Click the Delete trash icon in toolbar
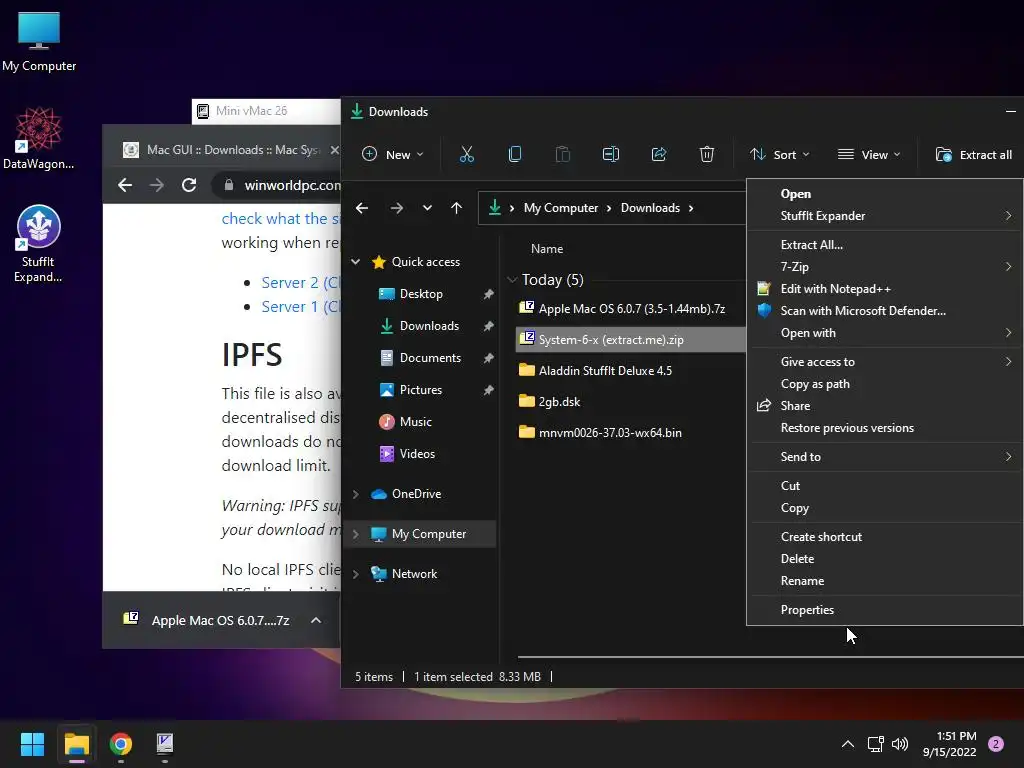Image resolution: width=1024 pixels, height=768 pixels. point(707,155)
